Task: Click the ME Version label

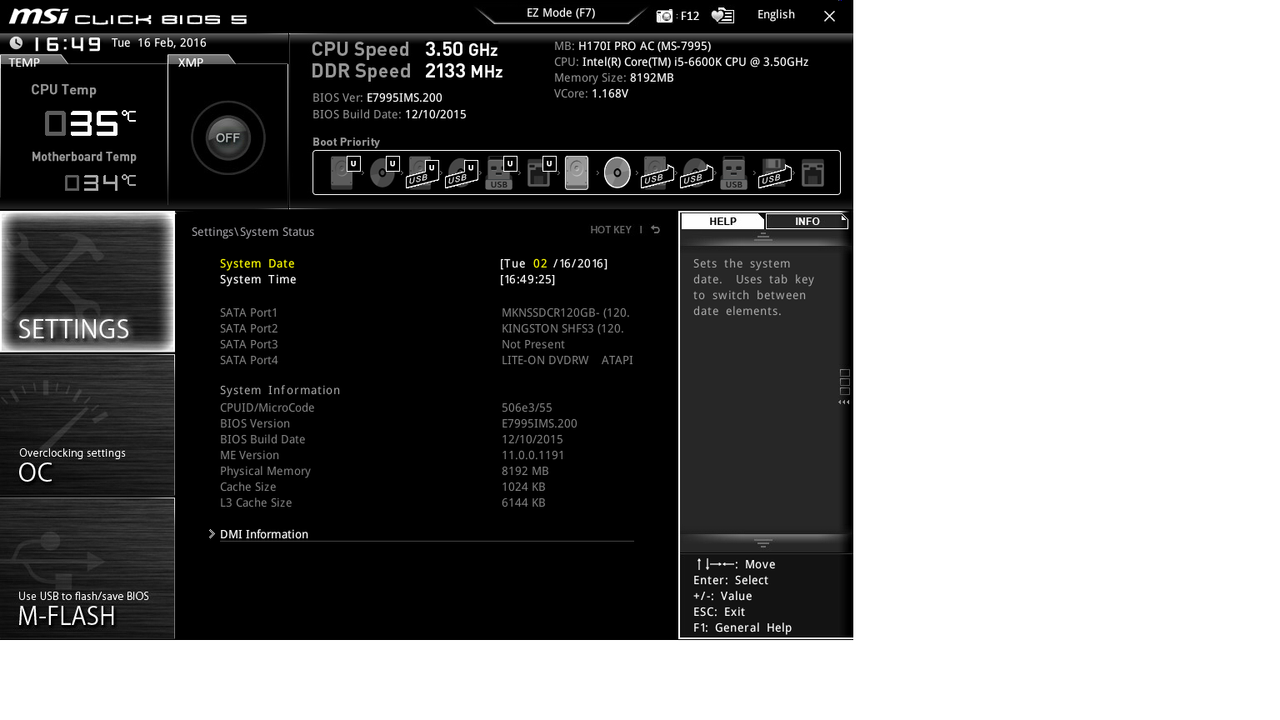Action: click(250, 456)
